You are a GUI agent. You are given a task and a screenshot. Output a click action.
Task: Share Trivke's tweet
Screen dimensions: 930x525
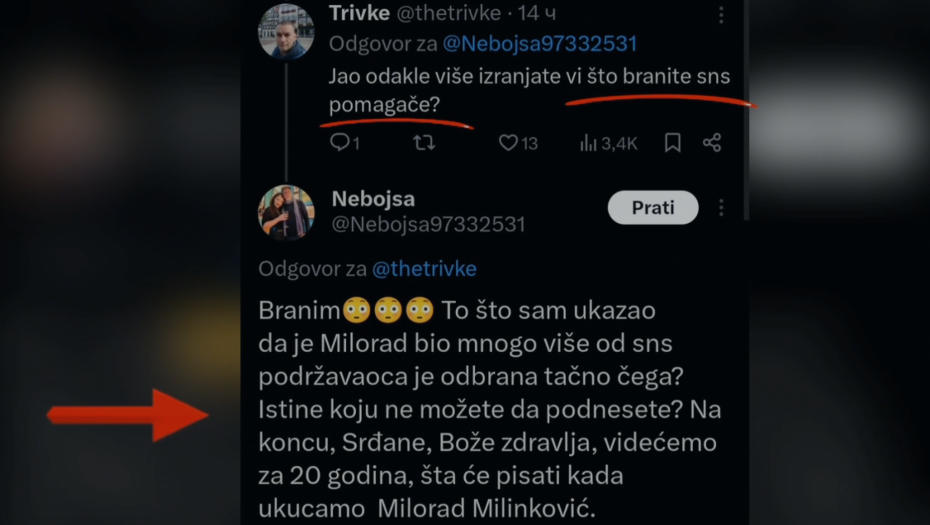(x=712, y=143)
